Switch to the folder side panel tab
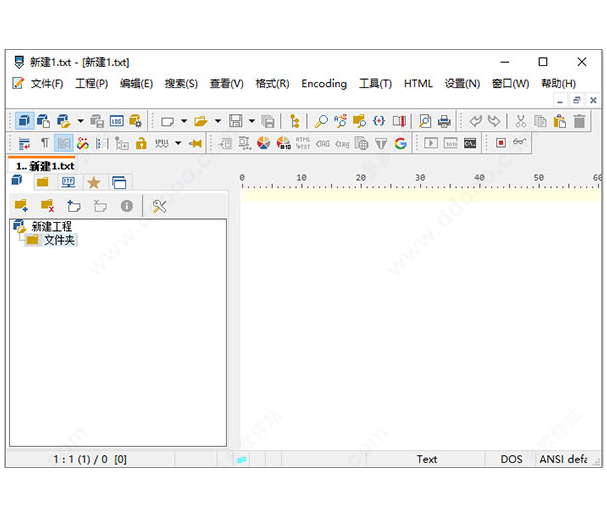 (x=43, y=182)
